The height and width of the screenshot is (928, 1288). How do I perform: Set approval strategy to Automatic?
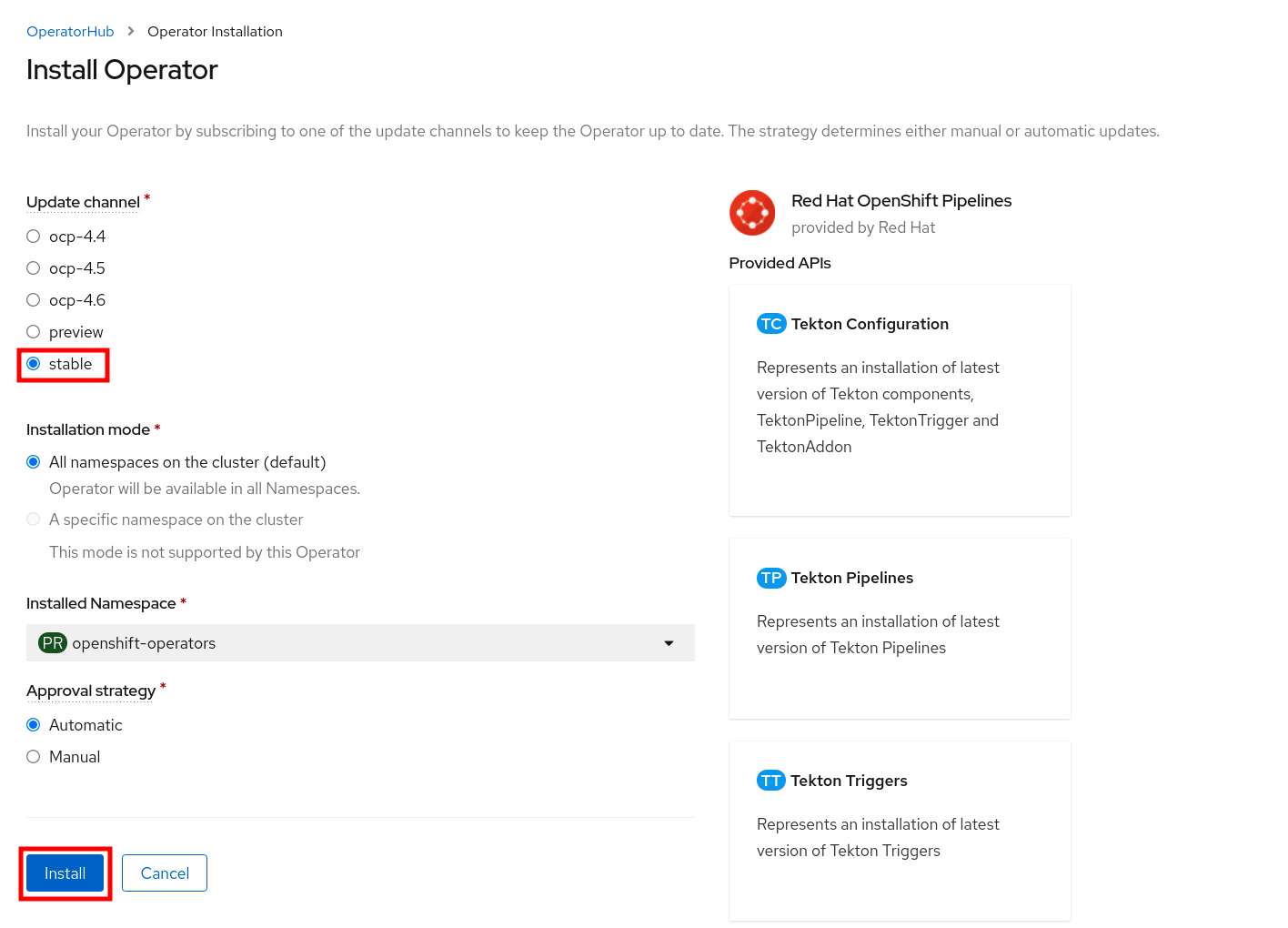coord(34,725)
